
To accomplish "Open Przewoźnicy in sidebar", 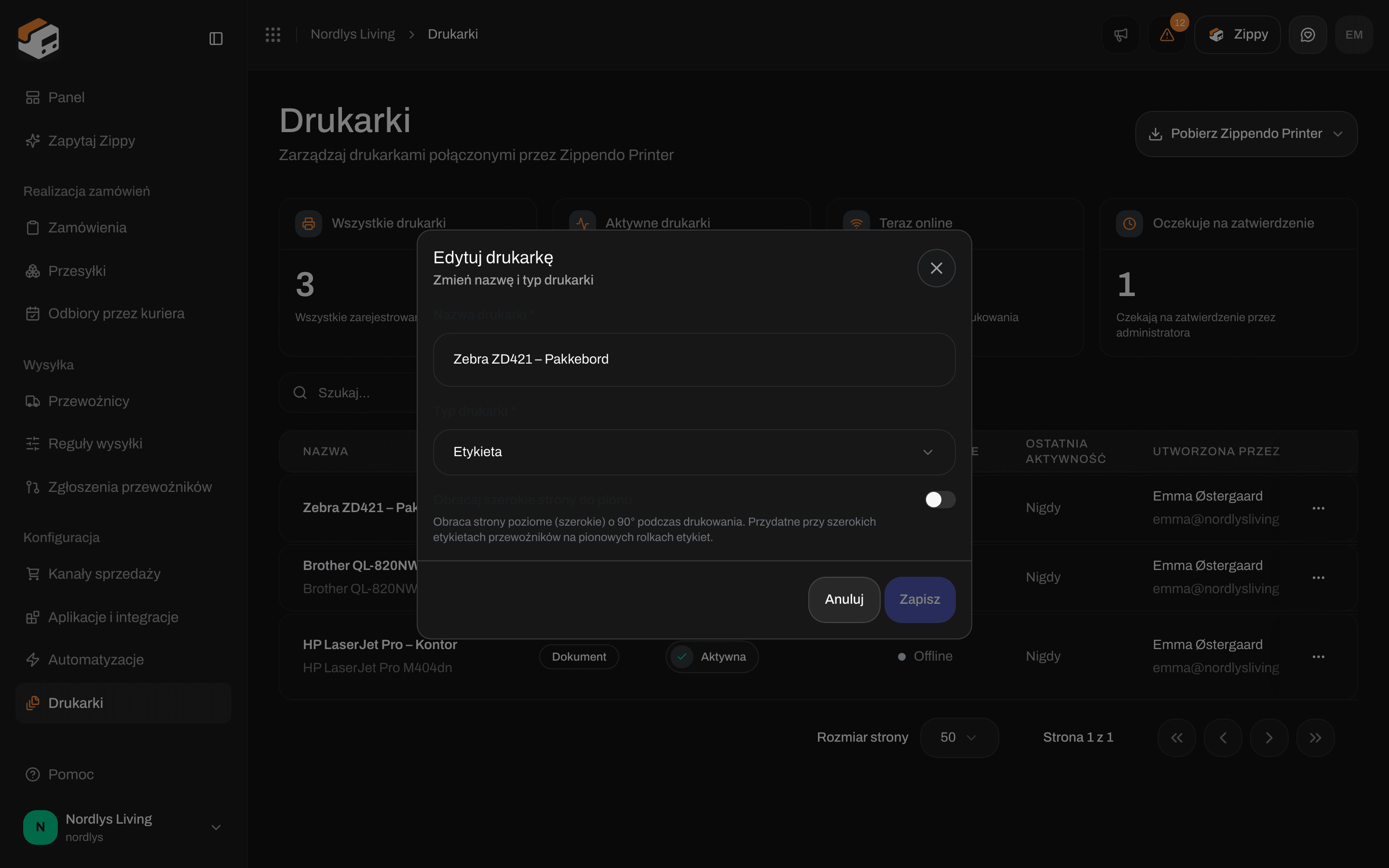I will point(123,401).
